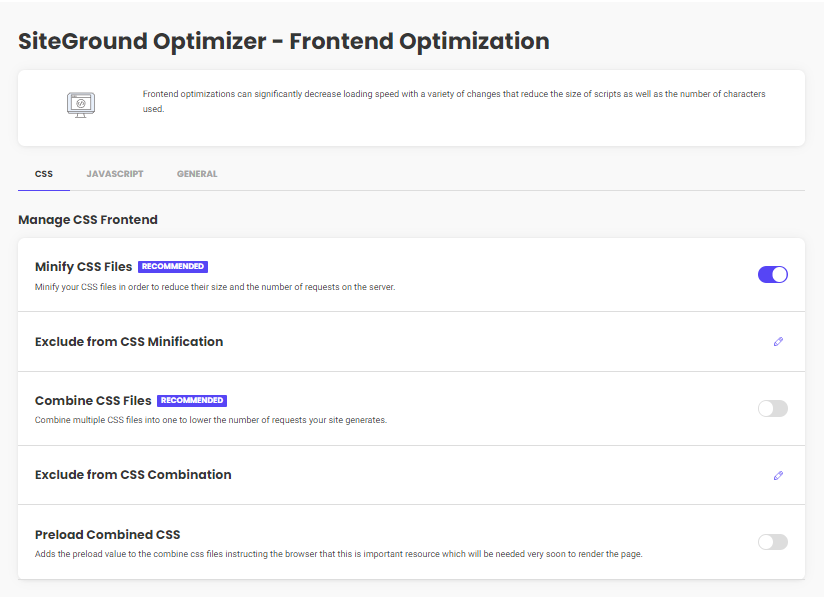
Task: Turn on Preload Combined CSS
Action: click(x=772, y=541)
